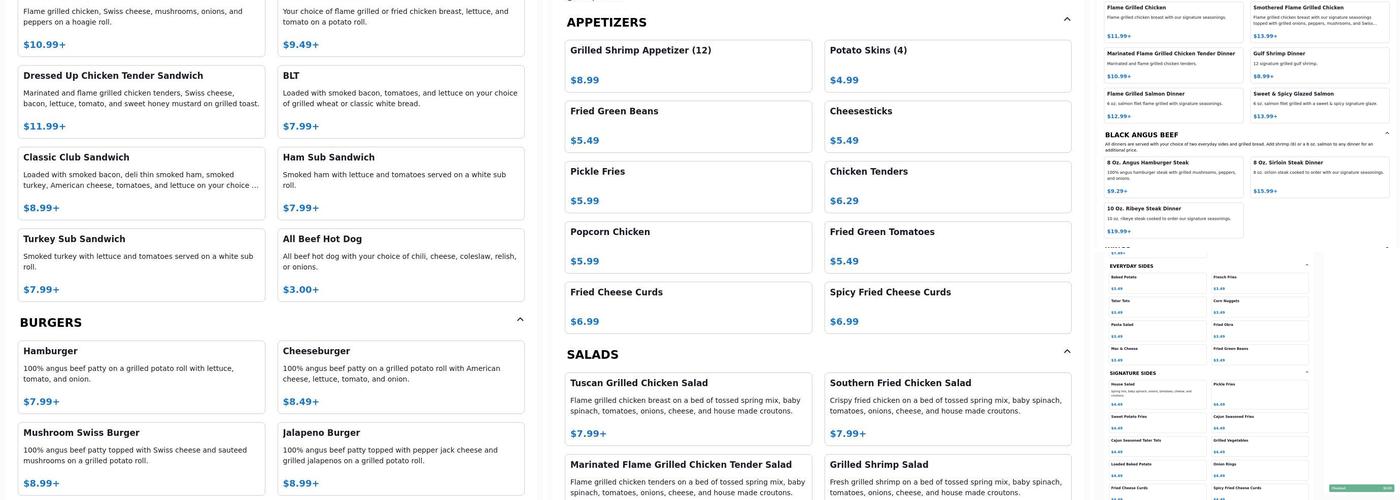The image size is (1400, 500).
Task: Open the Tuscan Grilled Chicken Salad
Action: tap(689, 408)
